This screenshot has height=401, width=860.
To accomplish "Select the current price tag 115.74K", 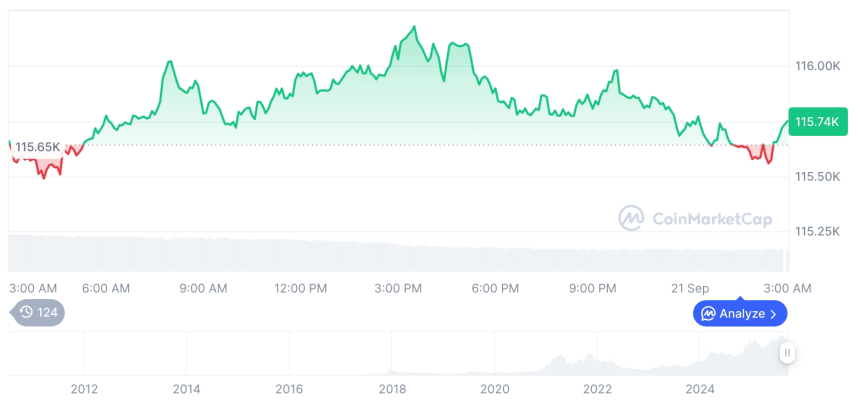I will [815, 121].
